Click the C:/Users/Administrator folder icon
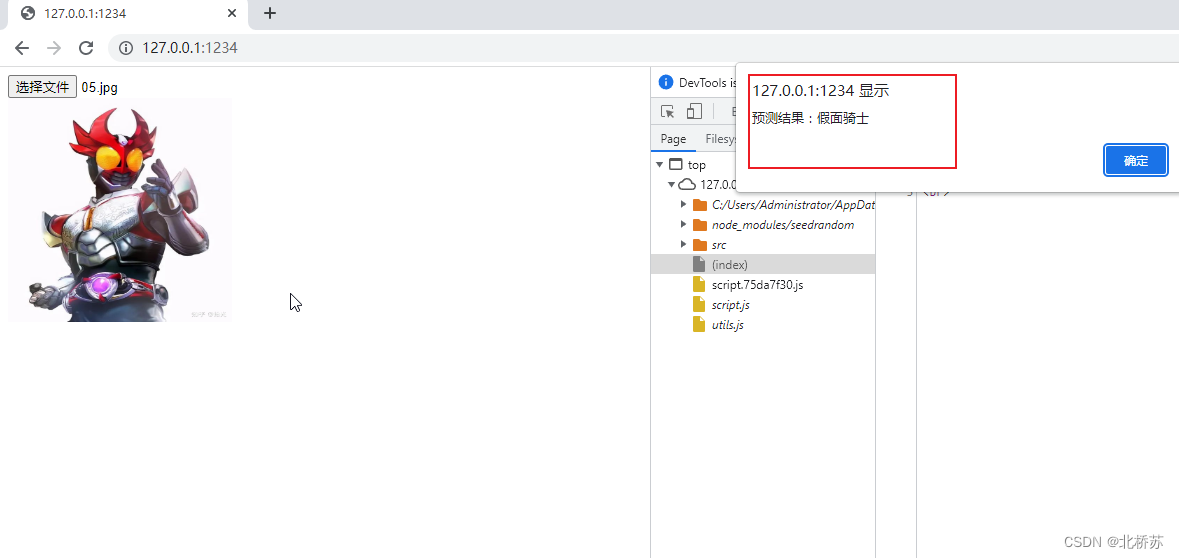1179x558 pixels. click(x=699, y=205)
